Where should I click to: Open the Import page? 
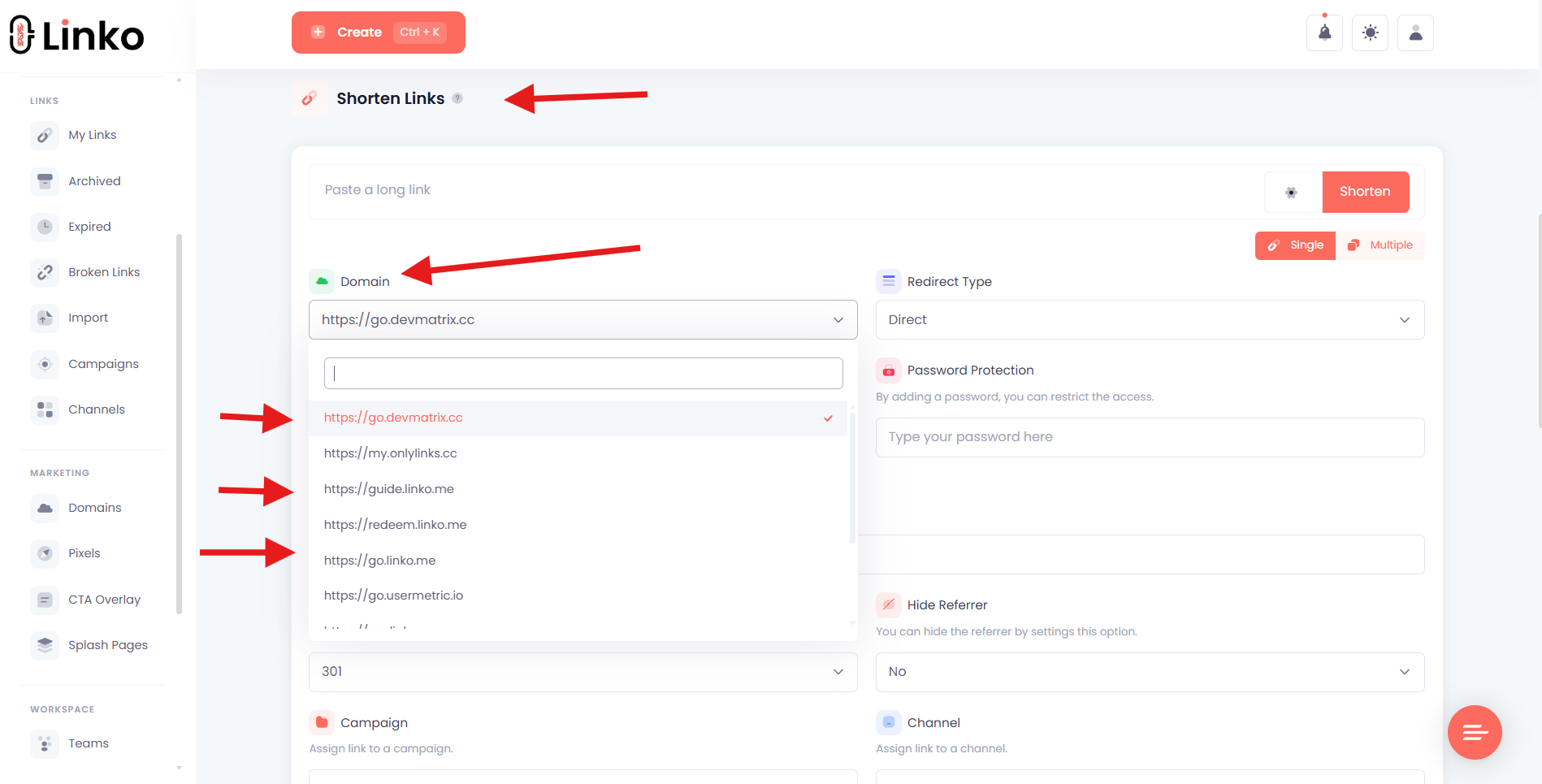click(89, 318)
